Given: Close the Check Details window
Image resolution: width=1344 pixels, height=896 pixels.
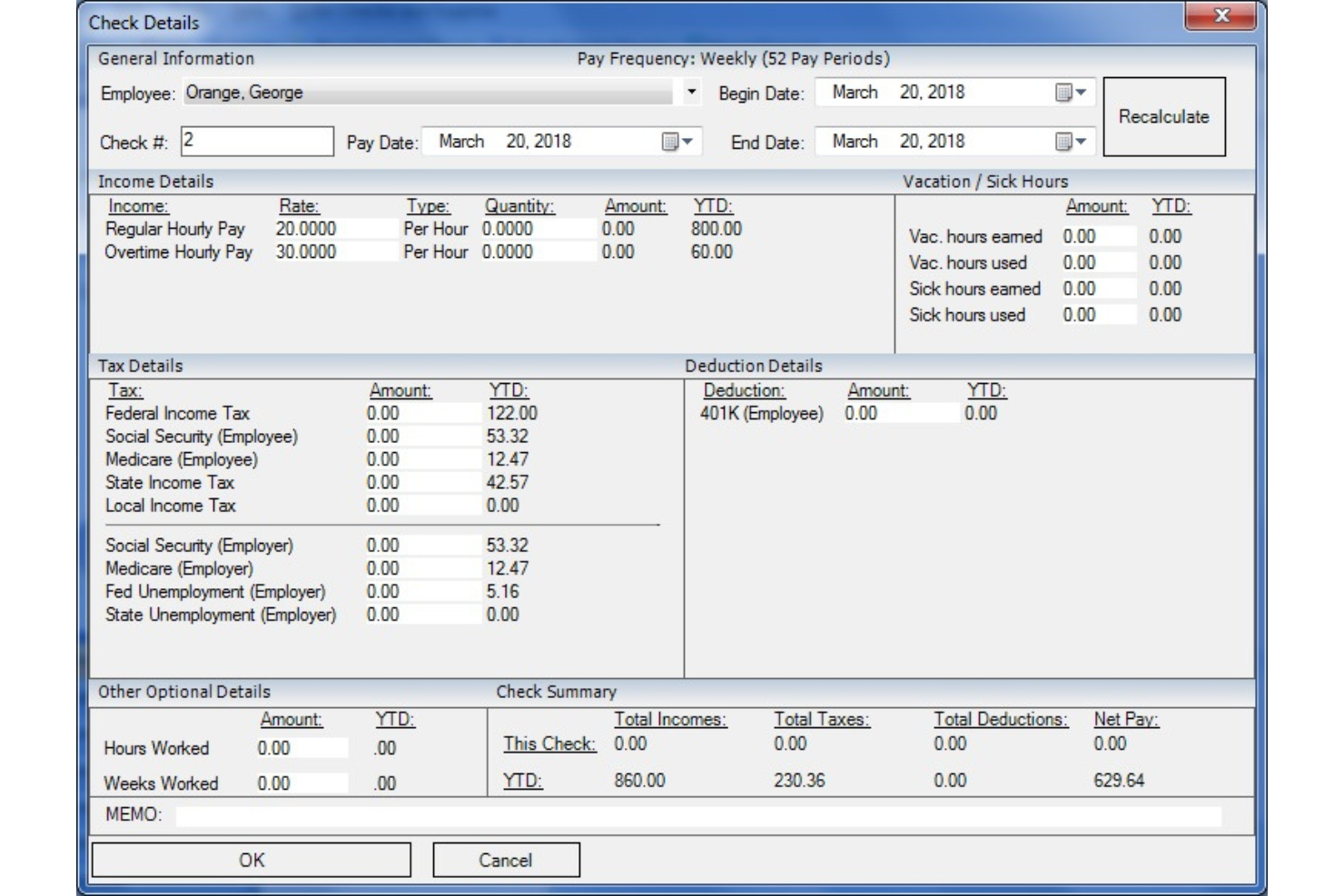Looking at the screenshot, I should coord(1221,16).
